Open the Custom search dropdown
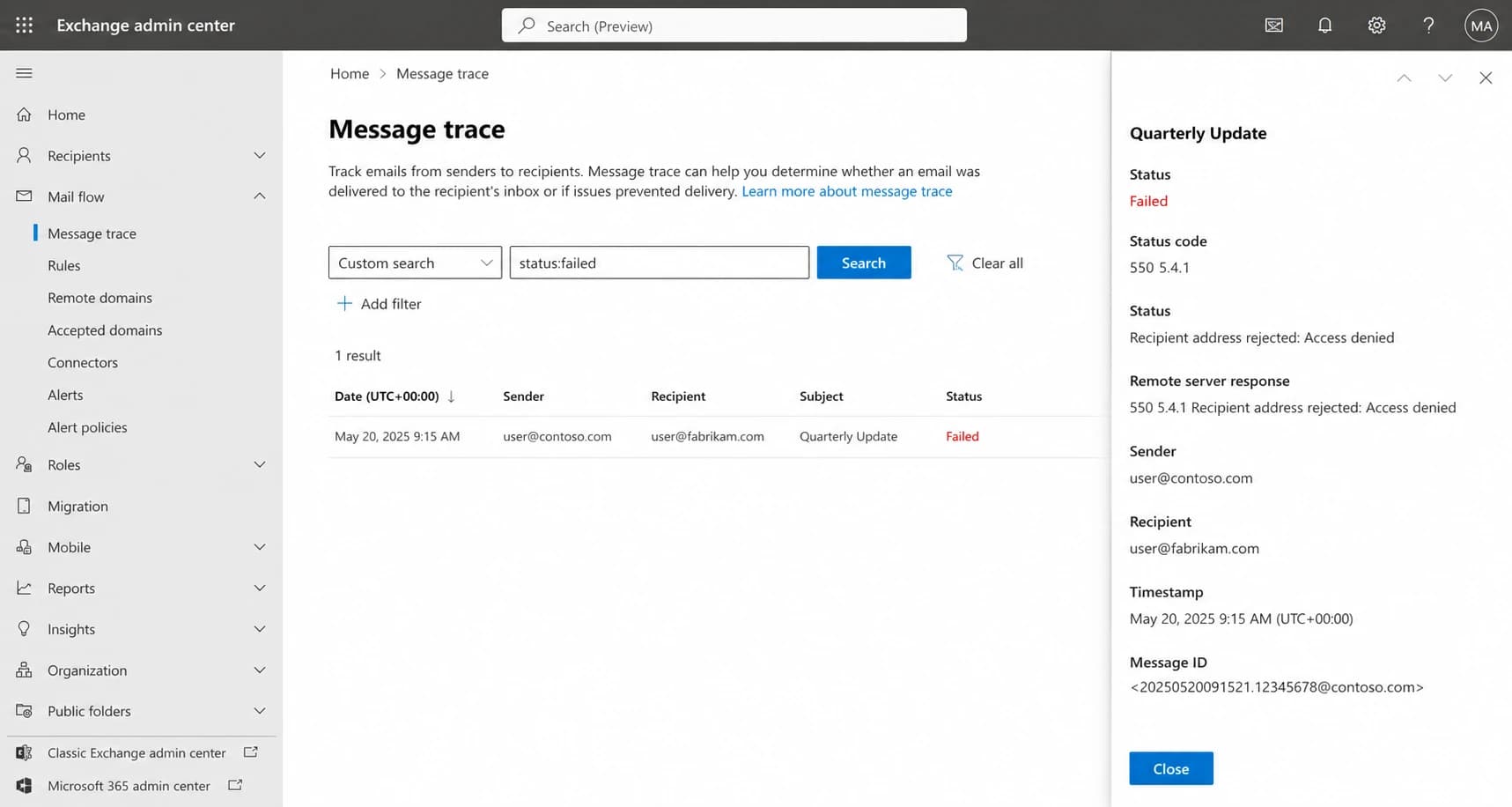Image resolution: width=1512 pixels, height=807 pixels. pyautogui.click(x=415, y=263)
